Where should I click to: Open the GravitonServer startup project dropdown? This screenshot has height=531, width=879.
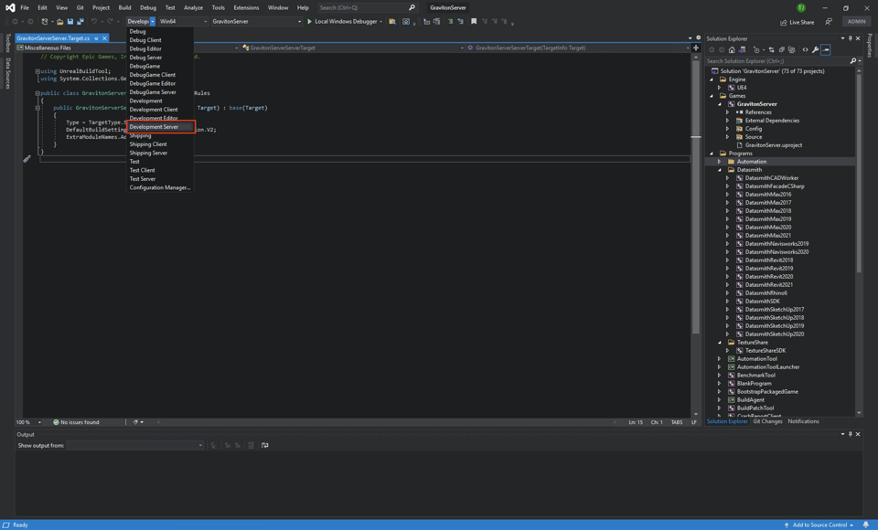coord(256,21)
